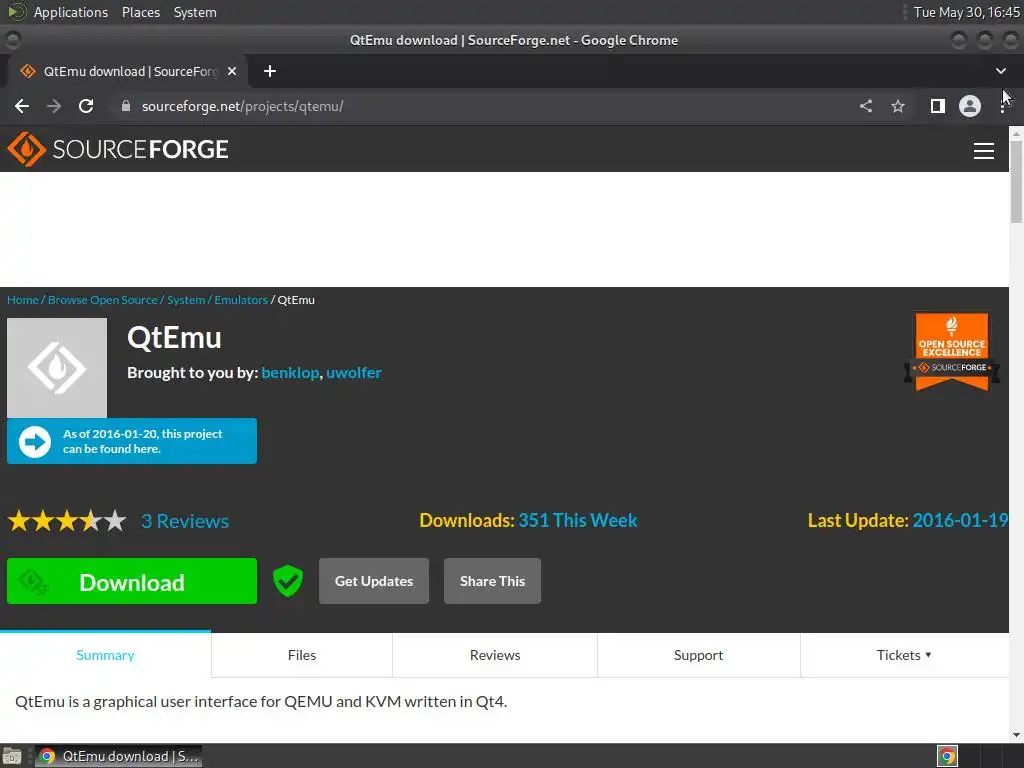Click the 2016-01-19 last update link
The height and width of the screenshot is (768, 1024).
click(x=960, y=520)
